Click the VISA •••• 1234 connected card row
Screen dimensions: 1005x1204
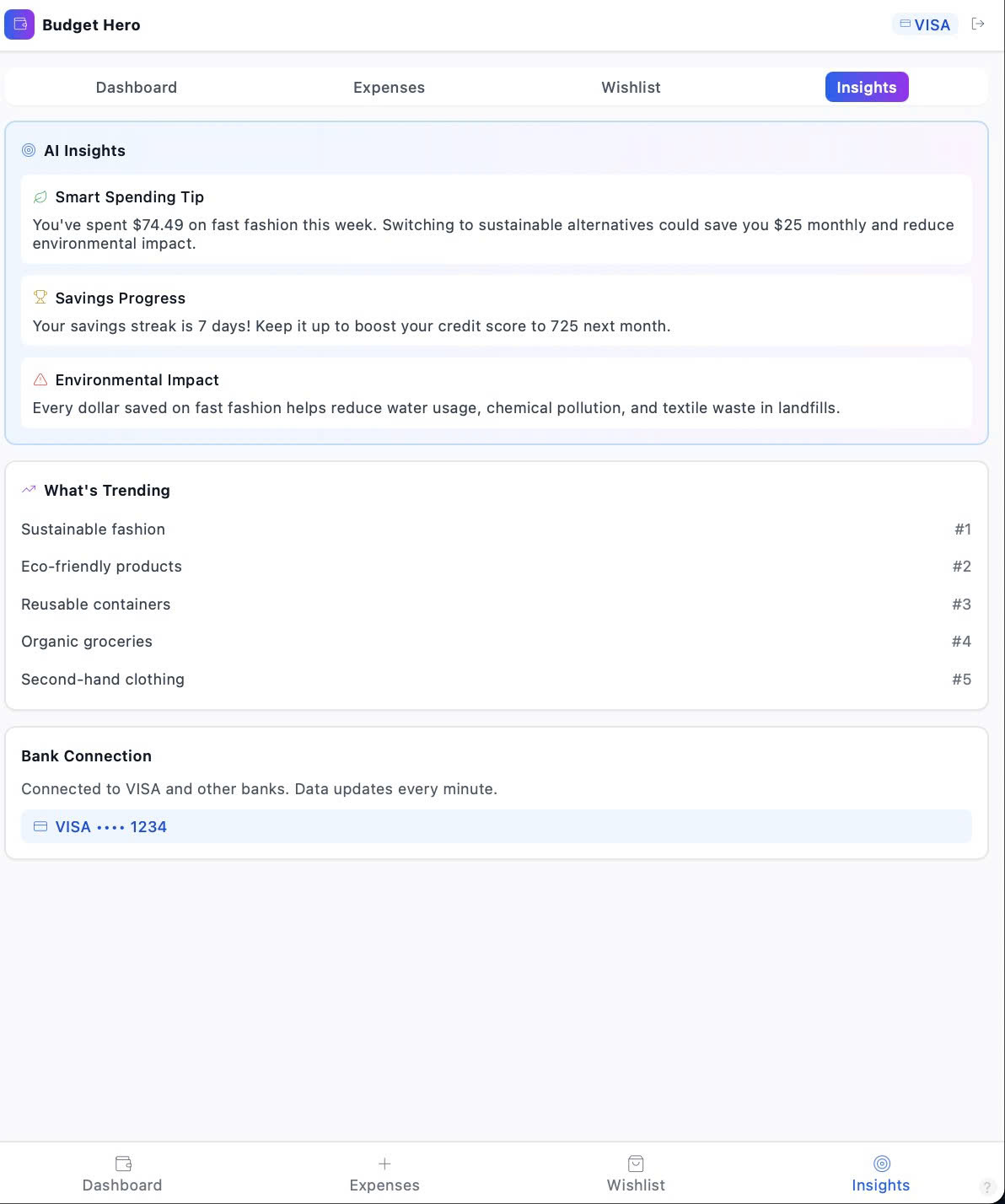coord(496,826)
